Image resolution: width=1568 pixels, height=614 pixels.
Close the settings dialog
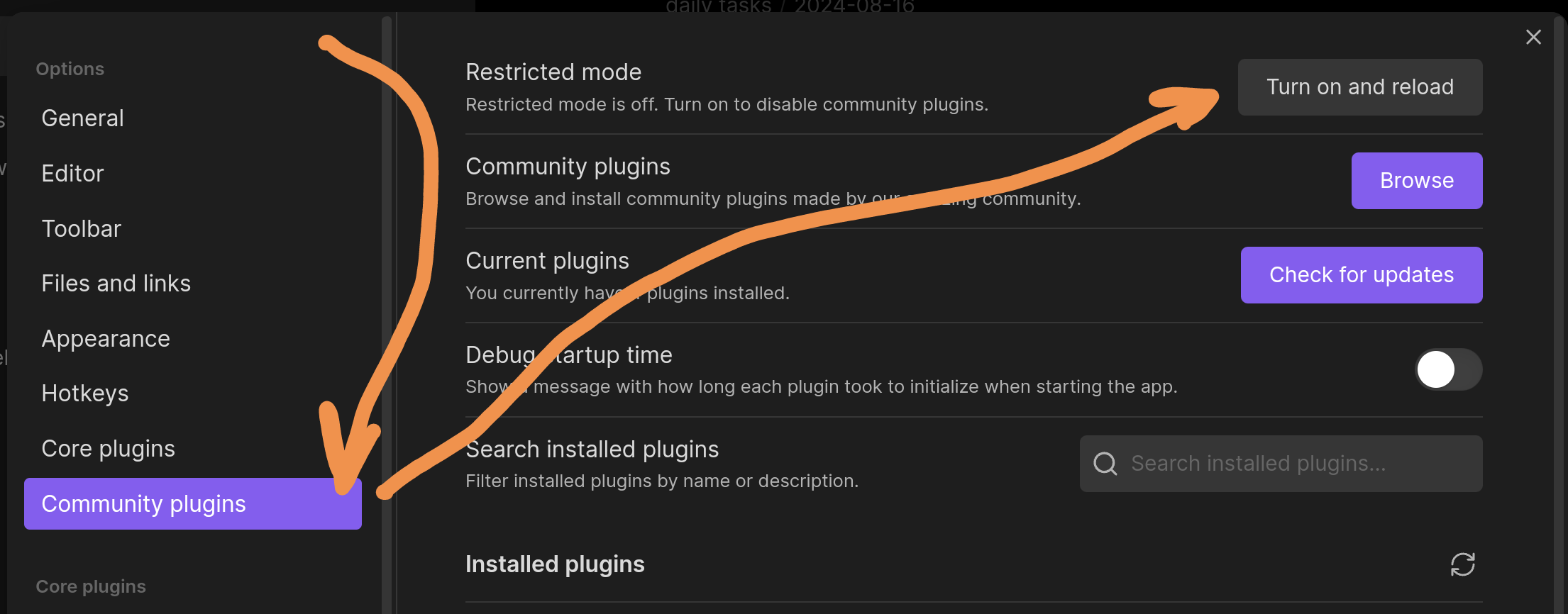pyautogui.click(x=1533, y=37)
